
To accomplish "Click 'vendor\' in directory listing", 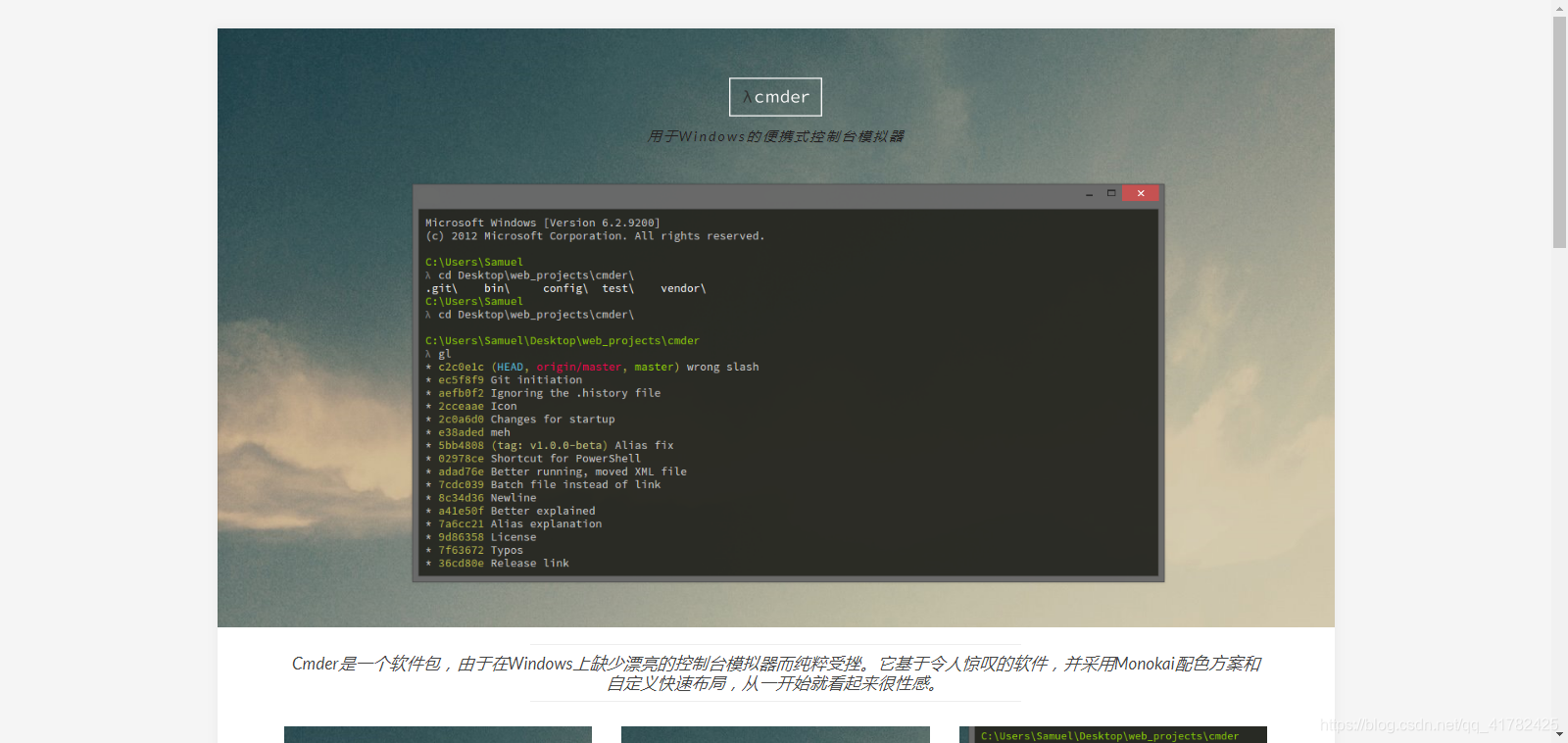I will pyautogui.click(x=683, y=289).
